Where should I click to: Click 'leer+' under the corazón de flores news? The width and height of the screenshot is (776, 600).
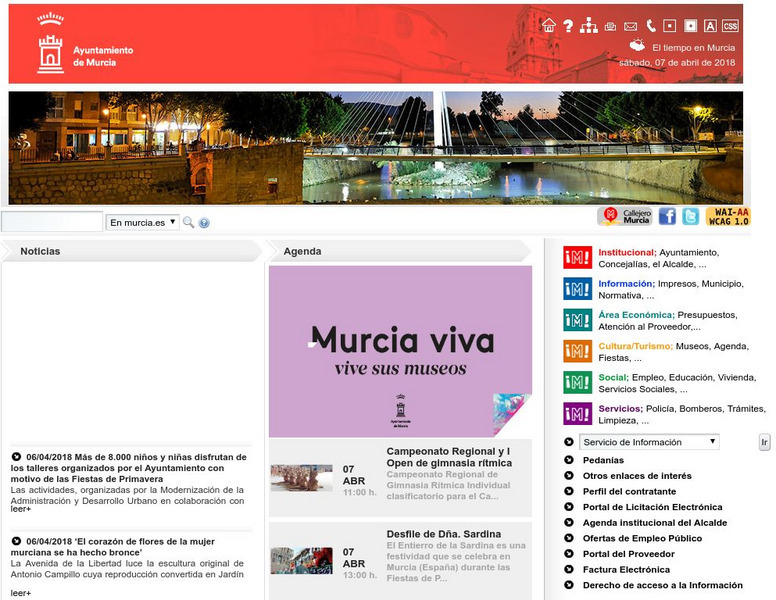pyautogui.click(x=20, y=593)
